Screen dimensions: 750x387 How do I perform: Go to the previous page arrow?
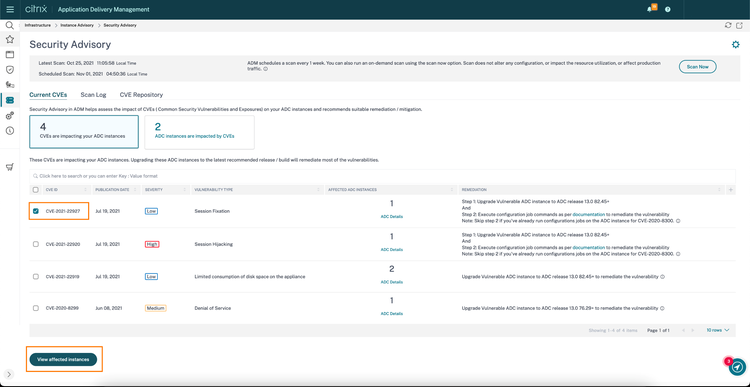coord(684,330)
